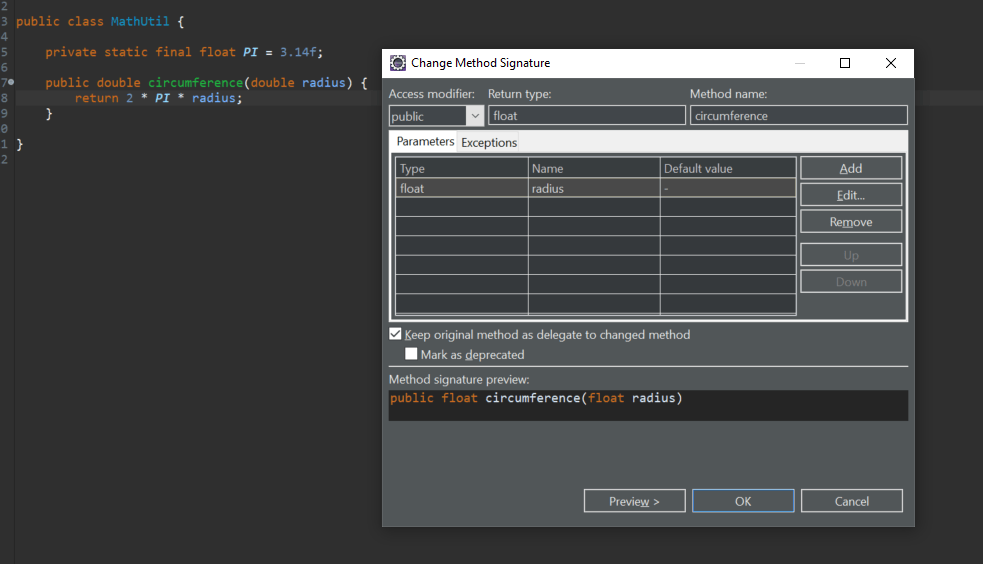
Task: Click the Return type field
Action: [586, 115]
